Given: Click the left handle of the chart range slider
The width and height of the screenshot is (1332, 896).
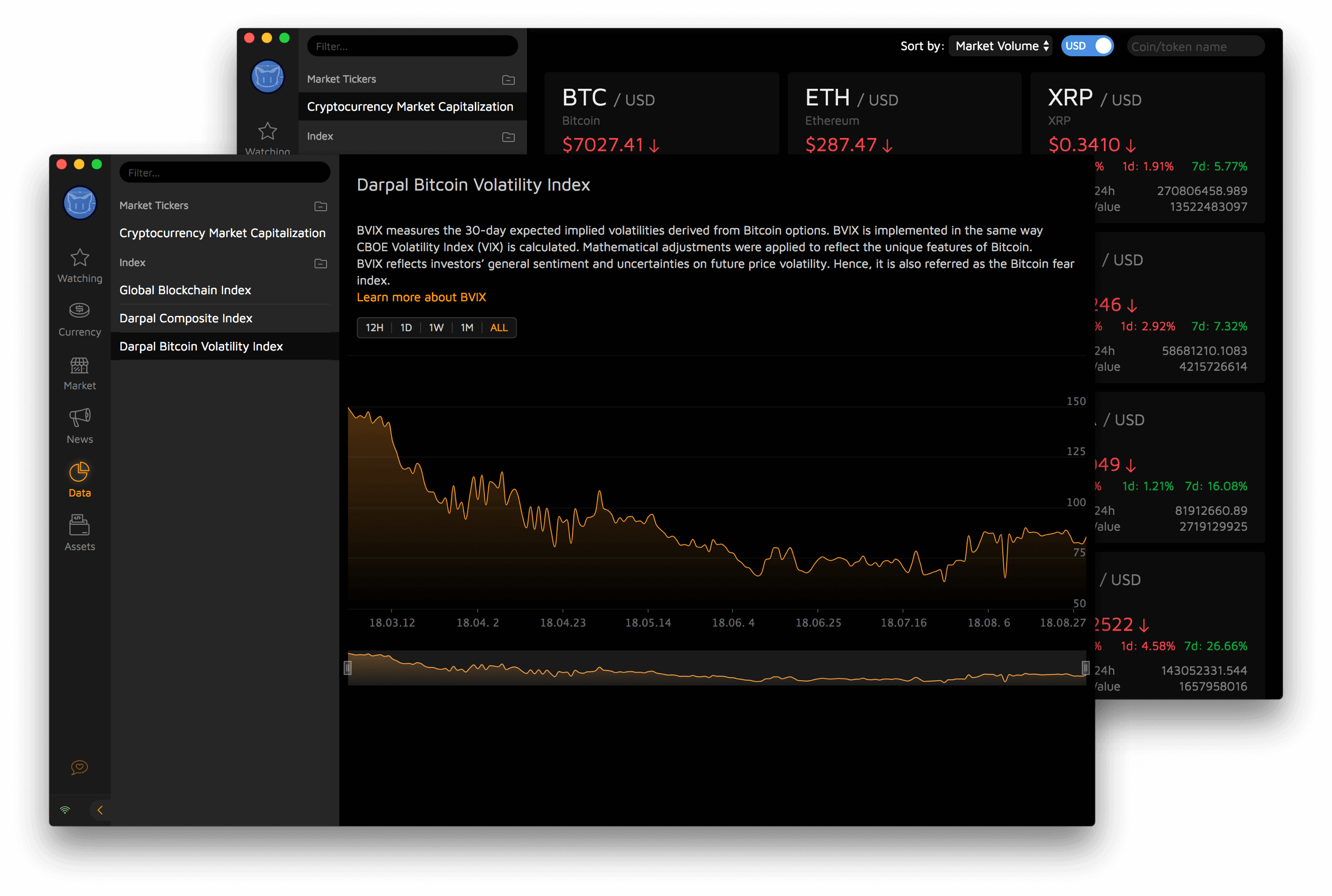Looking at the screenshot, I should tap(347, 667).
